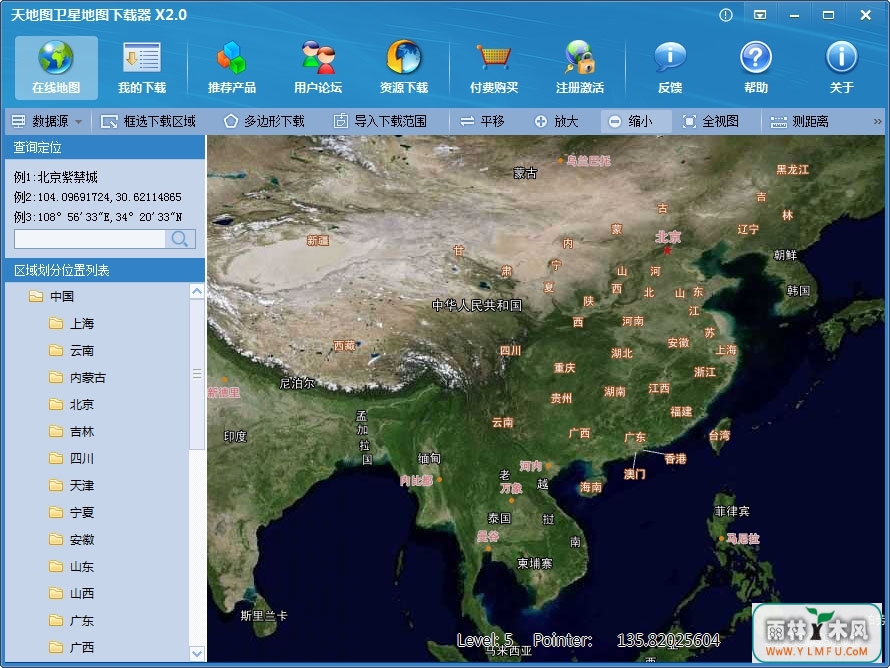890x668 pixels.
Task: Click the 新疆 label on the map
Action: 318,241
